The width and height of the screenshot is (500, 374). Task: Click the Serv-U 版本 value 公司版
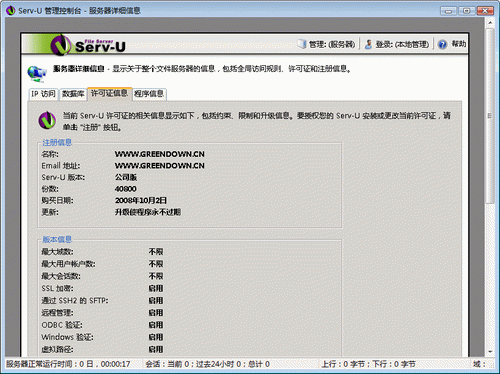coord(126,177)
